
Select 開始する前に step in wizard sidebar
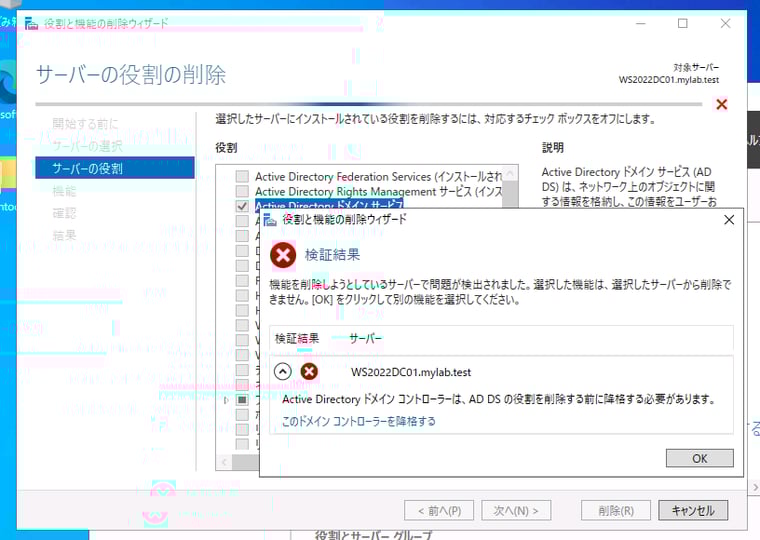pos(85,124)
